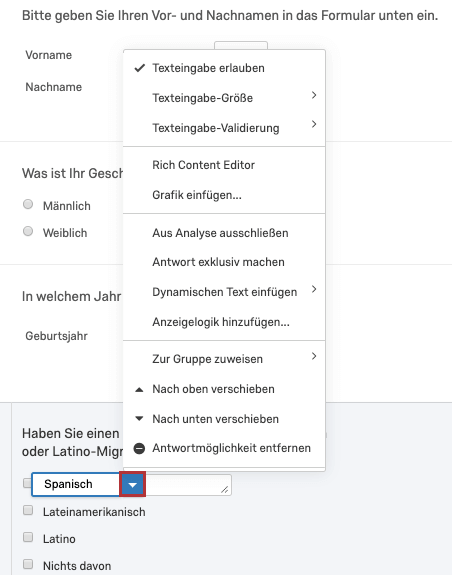Click the minus circle icon for Antwortmöglichkeit entfernen
Viewport: 452px width, 575px height.
pyautogui.click(x=139, y=448)
